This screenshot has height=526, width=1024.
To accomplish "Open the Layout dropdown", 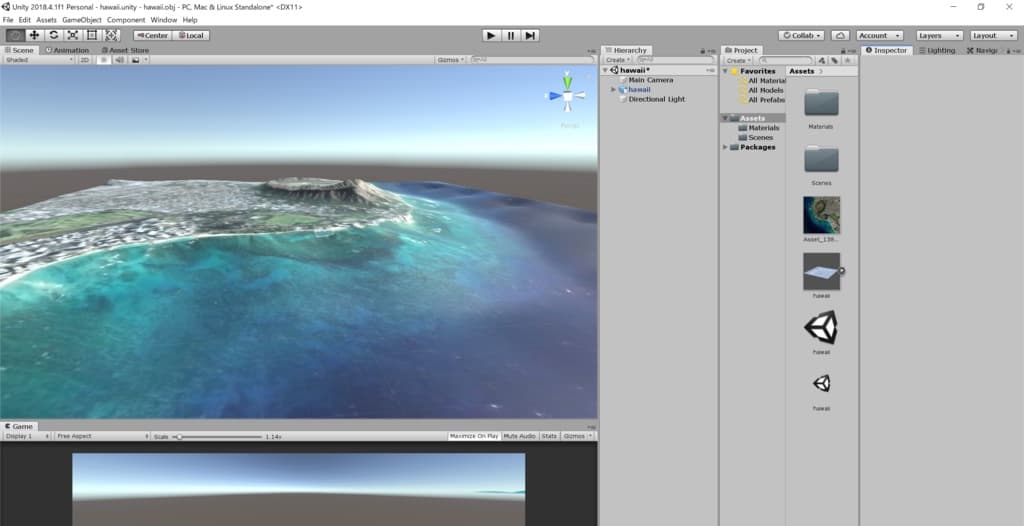I will 993,35.
